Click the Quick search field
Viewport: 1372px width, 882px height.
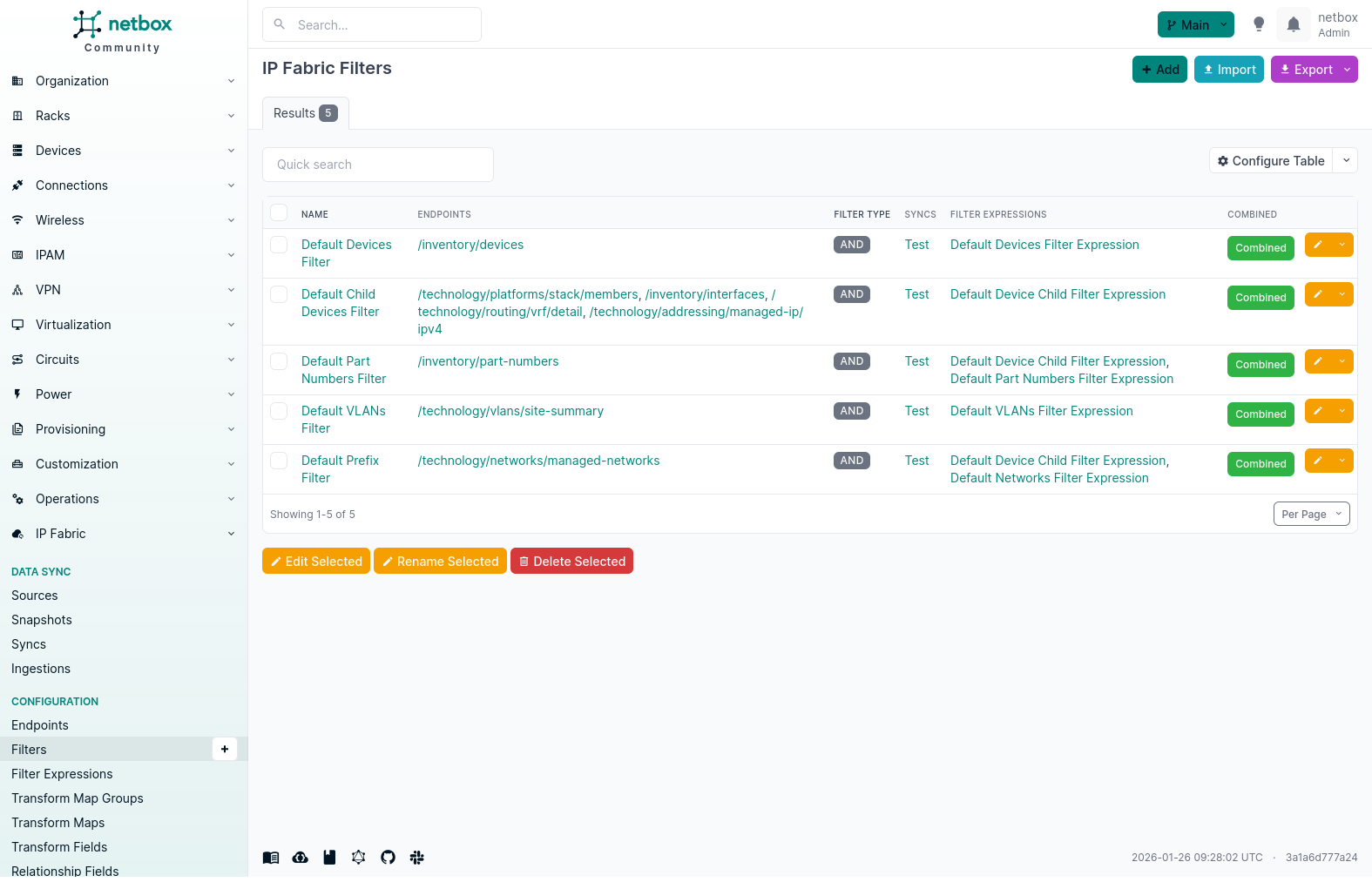[378, 165]
